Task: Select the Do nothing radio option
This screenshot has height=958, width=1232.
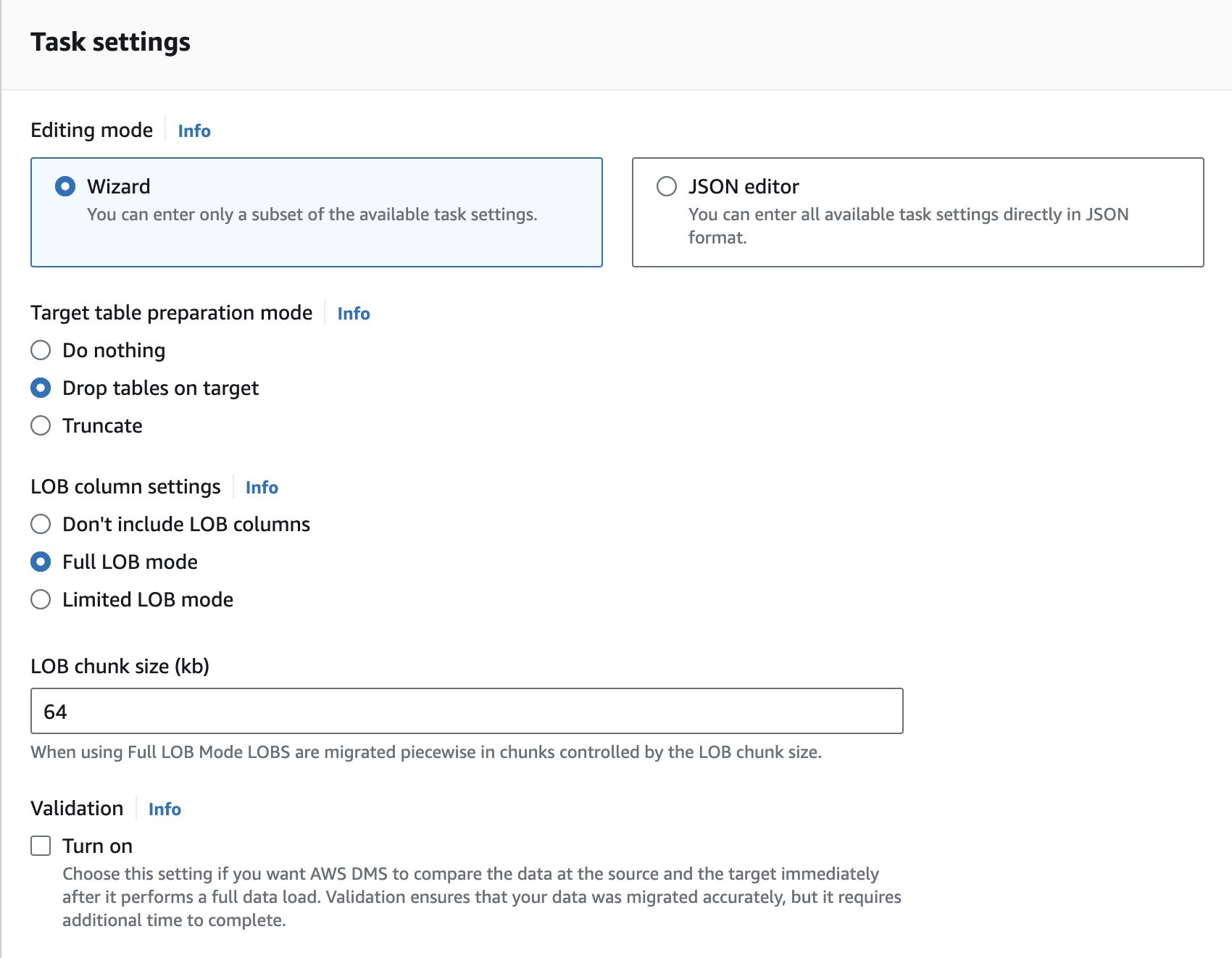Action: 41,351
